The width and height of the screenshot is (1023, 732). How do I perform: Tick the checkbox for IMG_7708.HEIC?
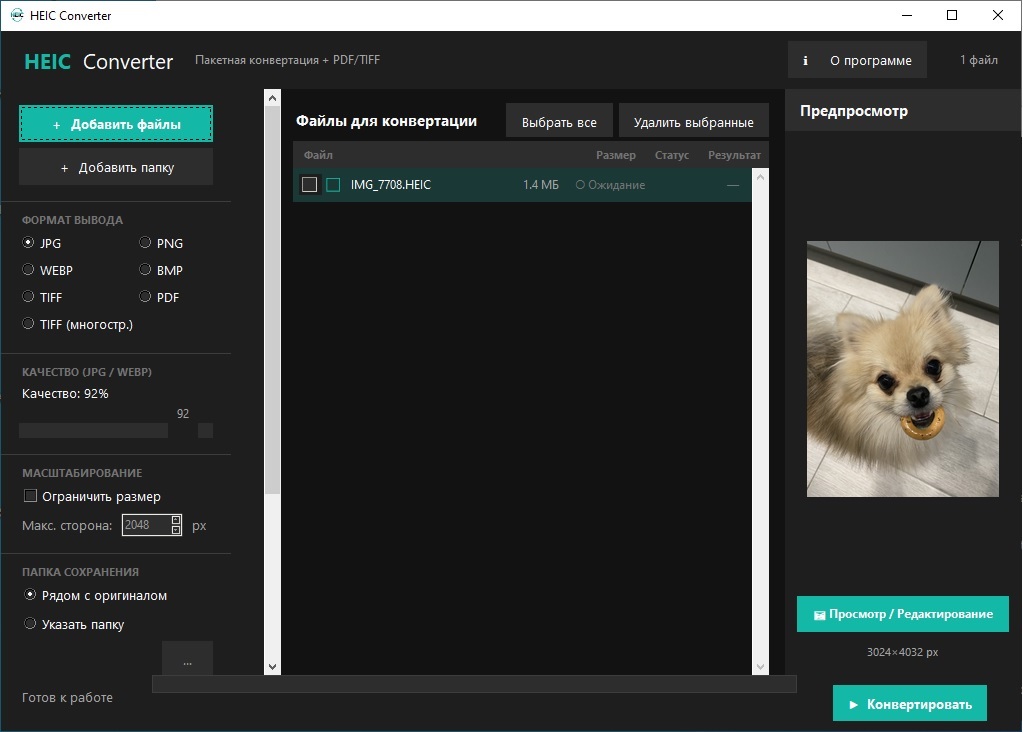309,185
